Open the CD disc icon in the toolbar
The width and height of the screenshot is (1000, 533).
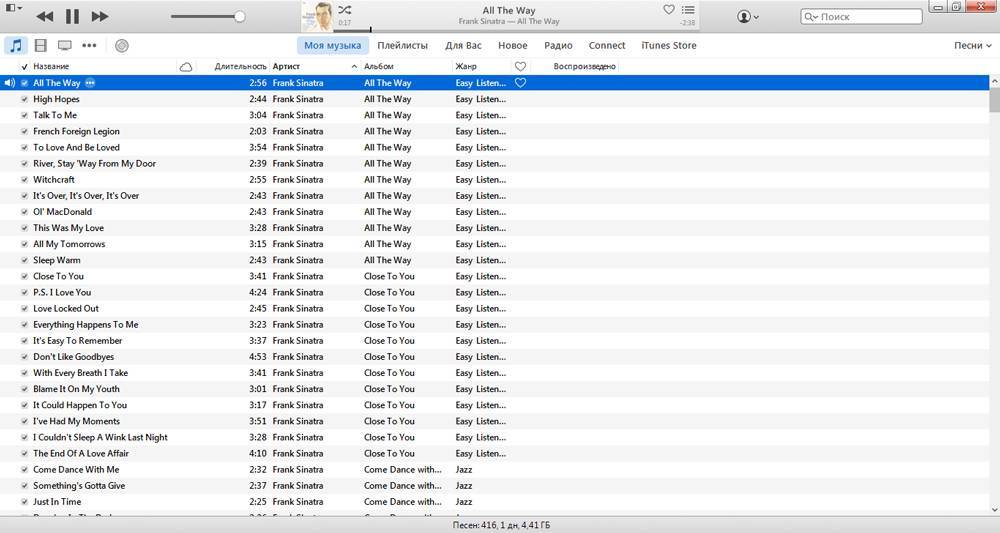coord(122,45)
